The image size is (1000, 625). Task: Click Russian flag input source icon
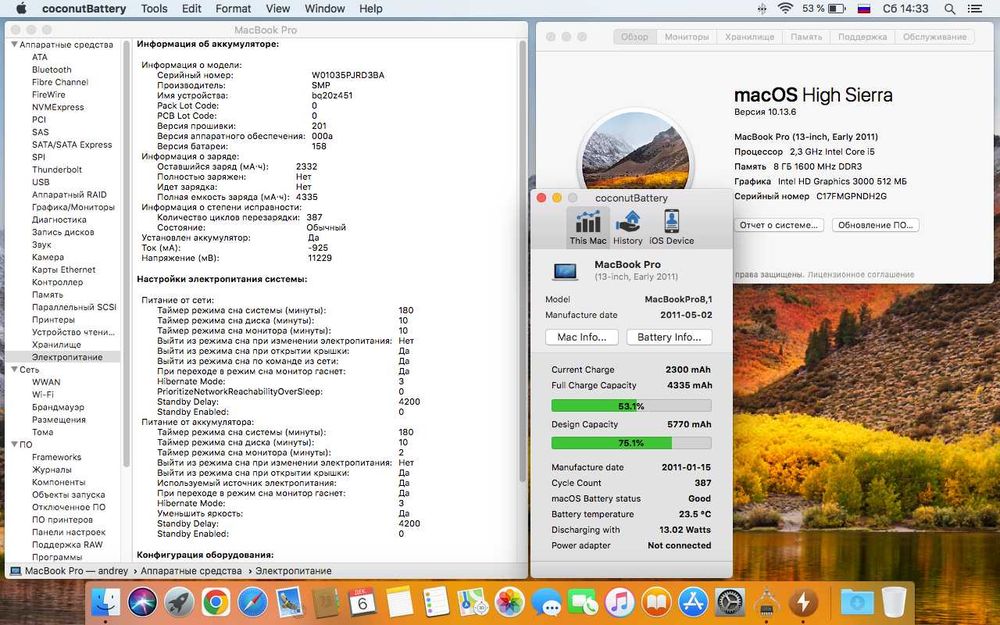pyautogui.click(x=864, y=9)
